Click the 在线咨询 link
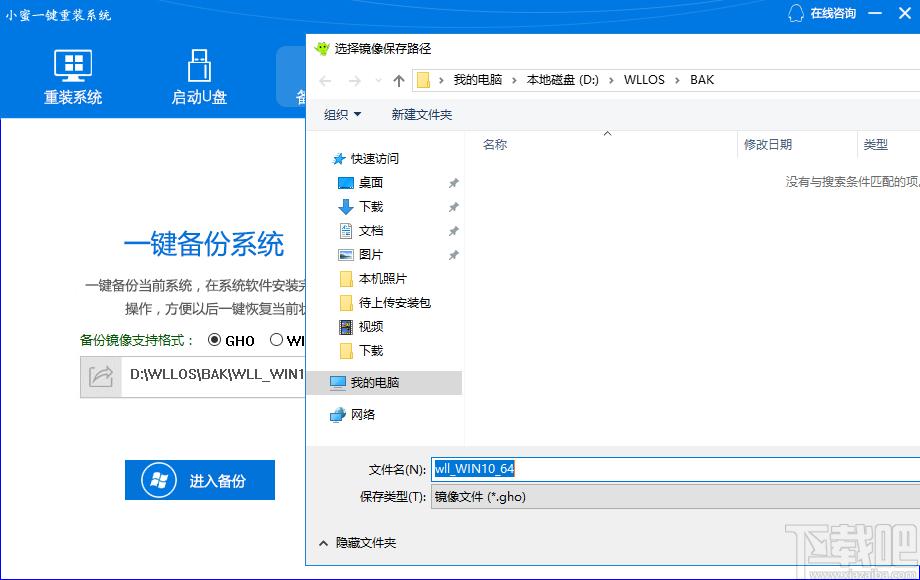This screenshot has height=580, width=920. pyautogui.click(x=833, y=13)
